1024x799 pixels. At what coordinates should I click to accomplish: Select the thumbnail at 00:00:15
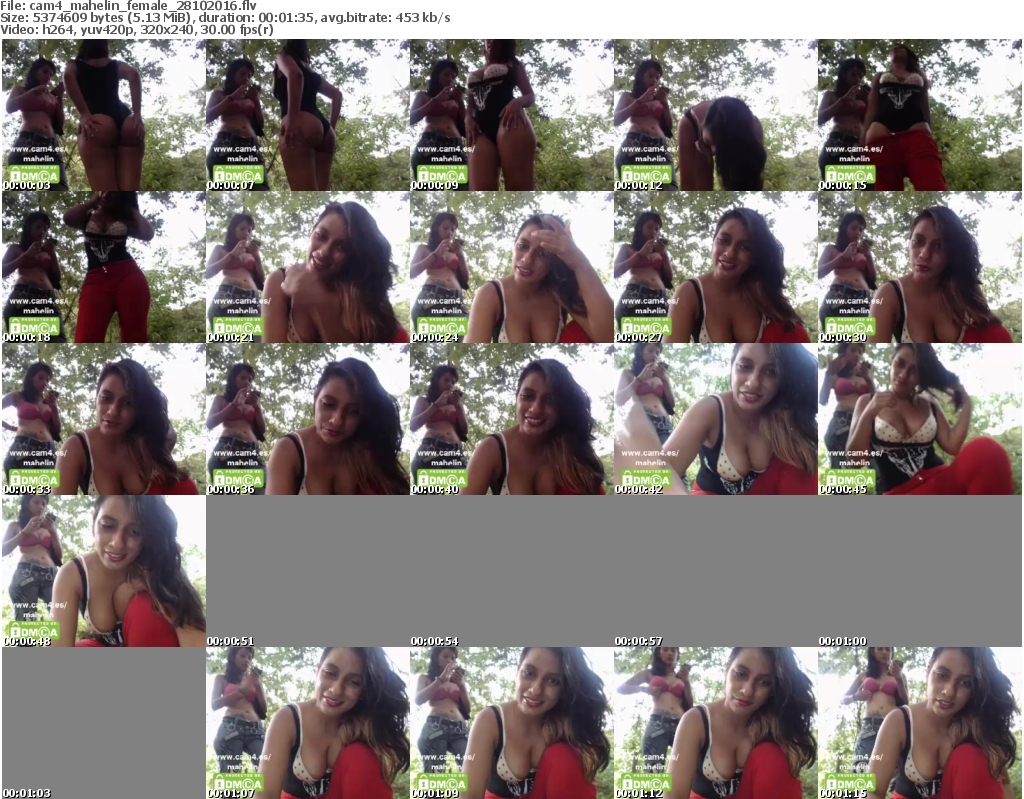(919, 115)
